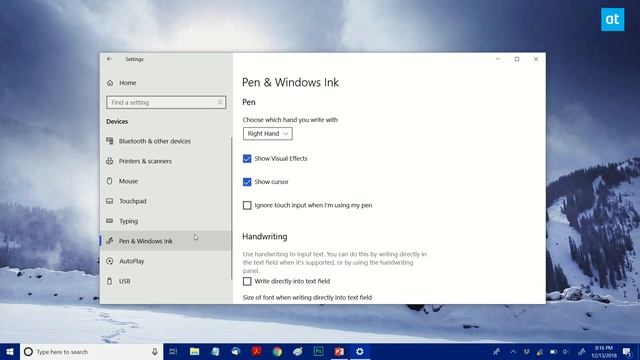The height and width of the screenshot is (360, 640).
Task: Click the Cortana circle icon
Action: (x=28, y=352)
